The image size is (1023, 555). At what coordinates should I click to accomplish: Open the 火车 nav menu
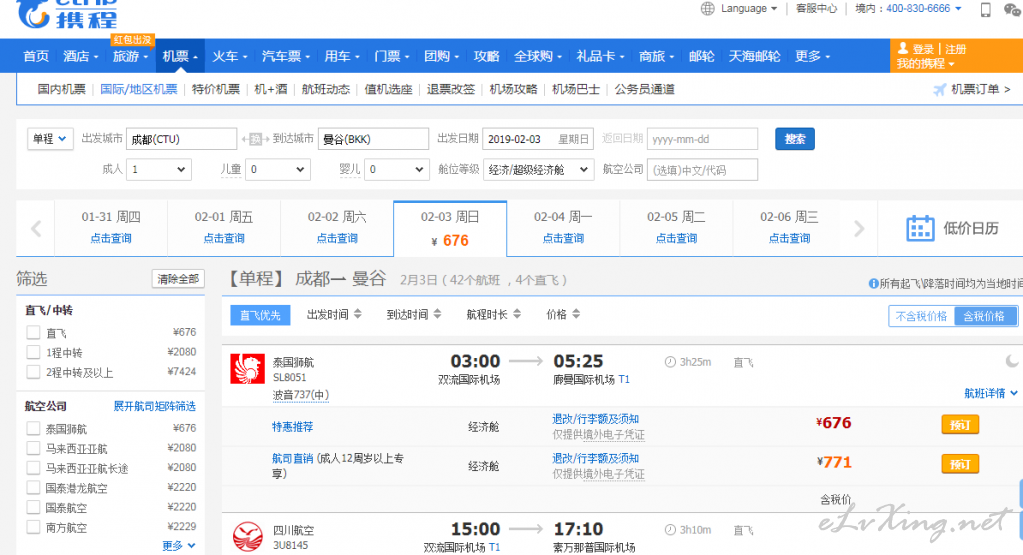tap(230, 56)
